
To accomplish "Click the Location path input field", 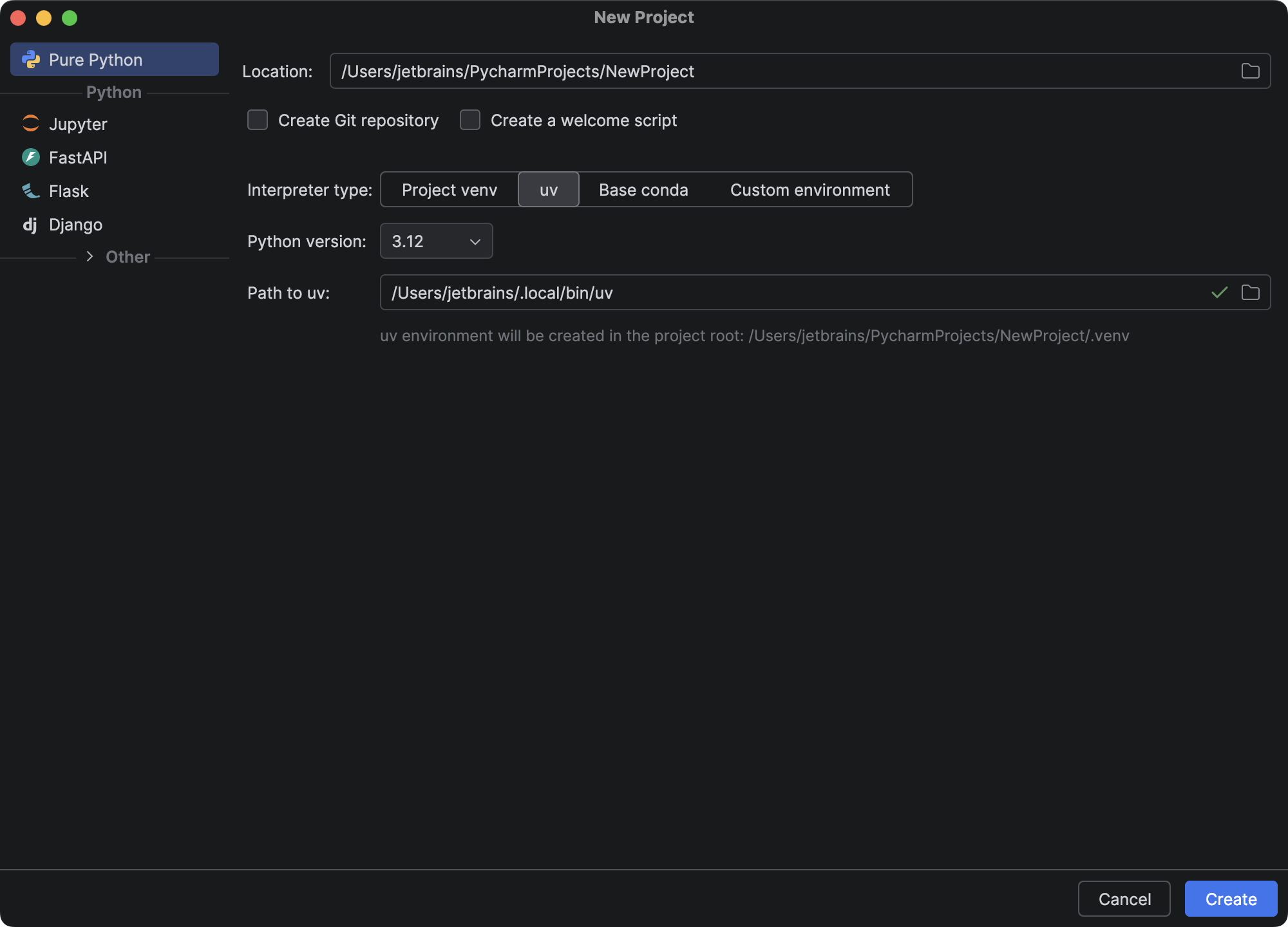I will [x=708, y=71].
